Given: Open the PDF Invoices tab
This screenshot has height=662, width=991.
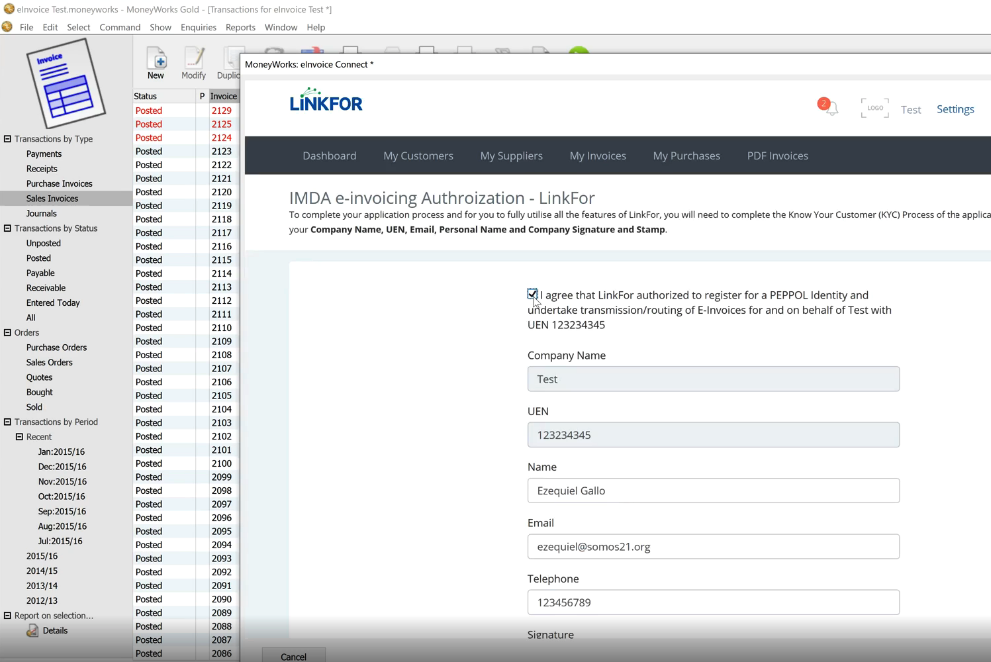Looking at the screenshot, I should coord(777,156).
